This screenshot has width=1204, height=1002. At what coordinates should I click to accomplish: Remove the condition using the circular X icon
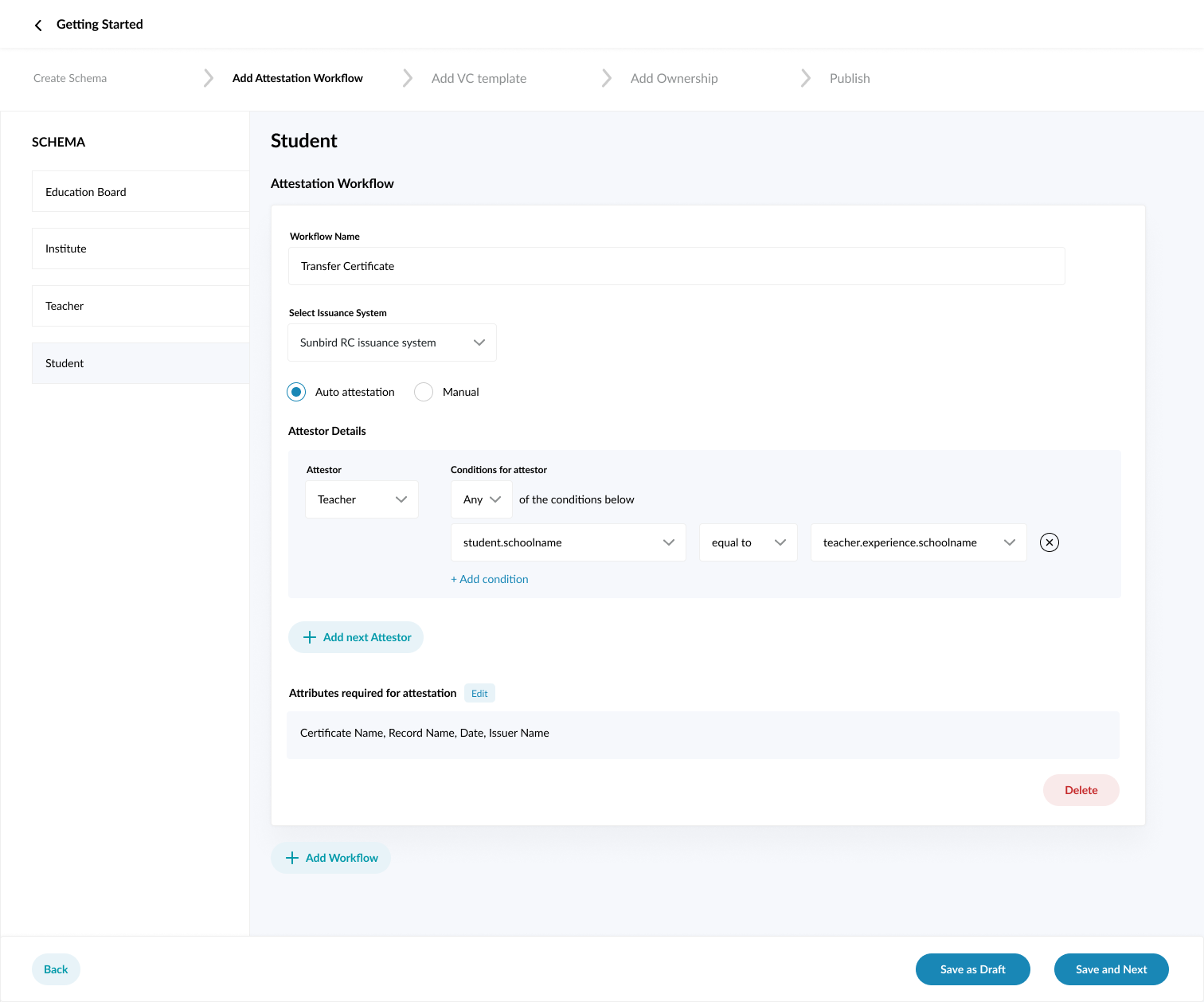pyautogui.click(x=1049, y=542)
